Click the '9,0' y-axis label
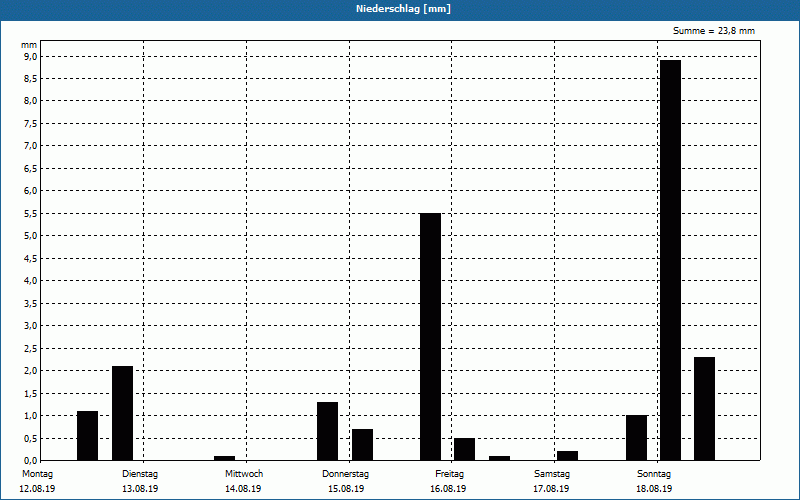 click(x=31, y=56)
